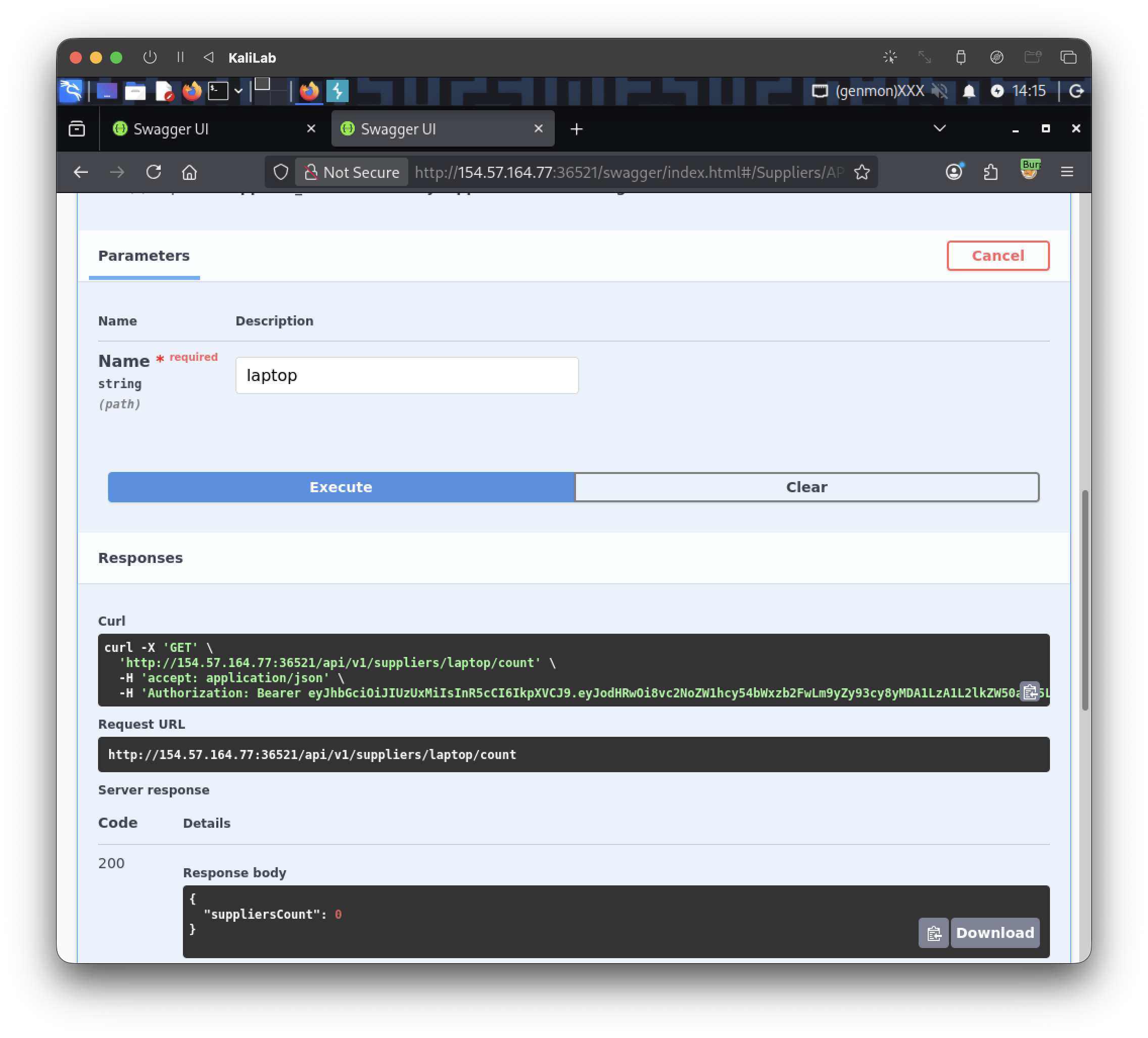Go back with the back arrow
Image resolution: width=1148 pixels, height=1038 pixels.
[81, 172]
